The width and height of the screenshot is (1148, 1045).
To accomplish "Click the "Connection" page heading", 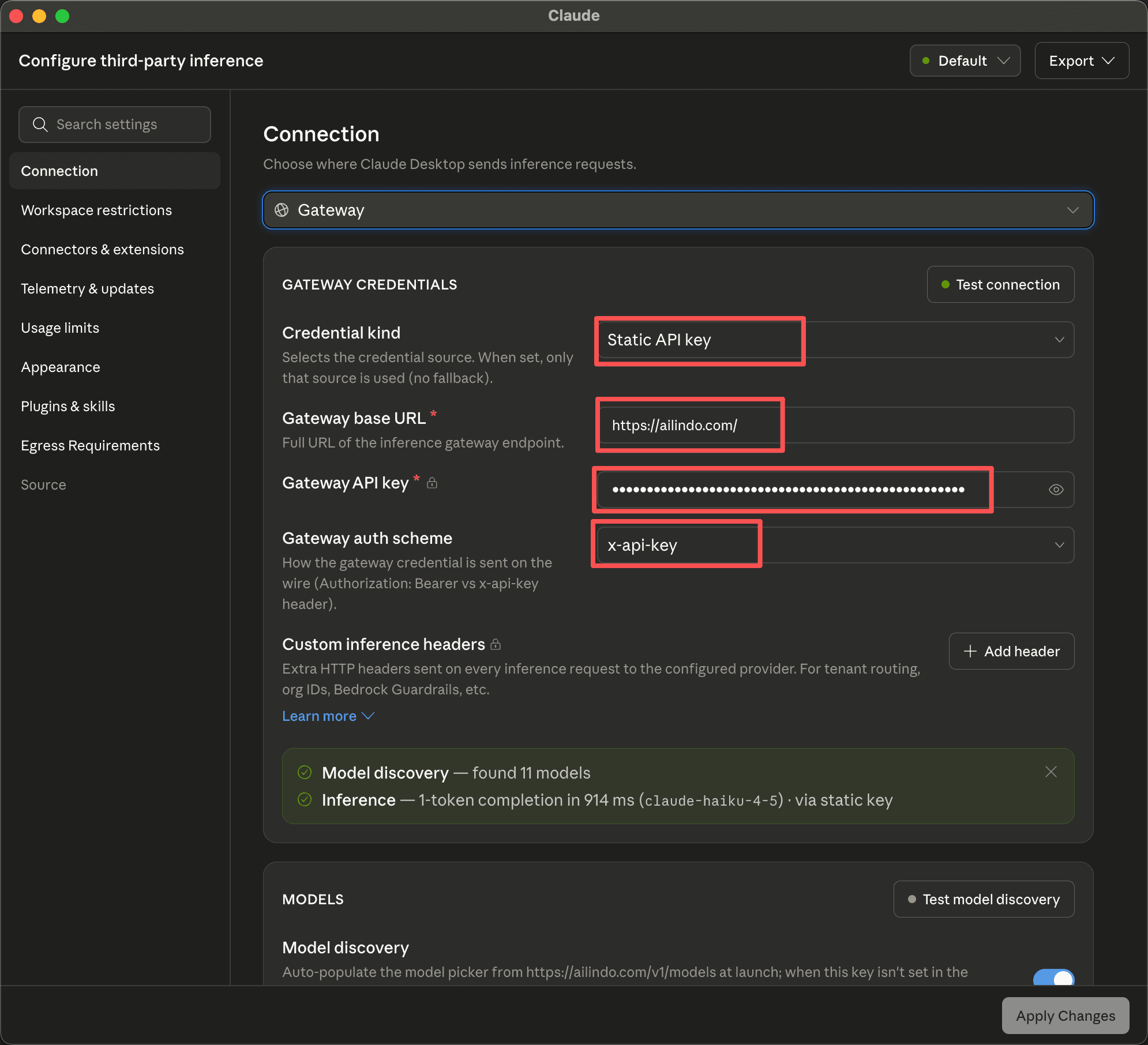I will pyautogui.click(x=321, y=134).
